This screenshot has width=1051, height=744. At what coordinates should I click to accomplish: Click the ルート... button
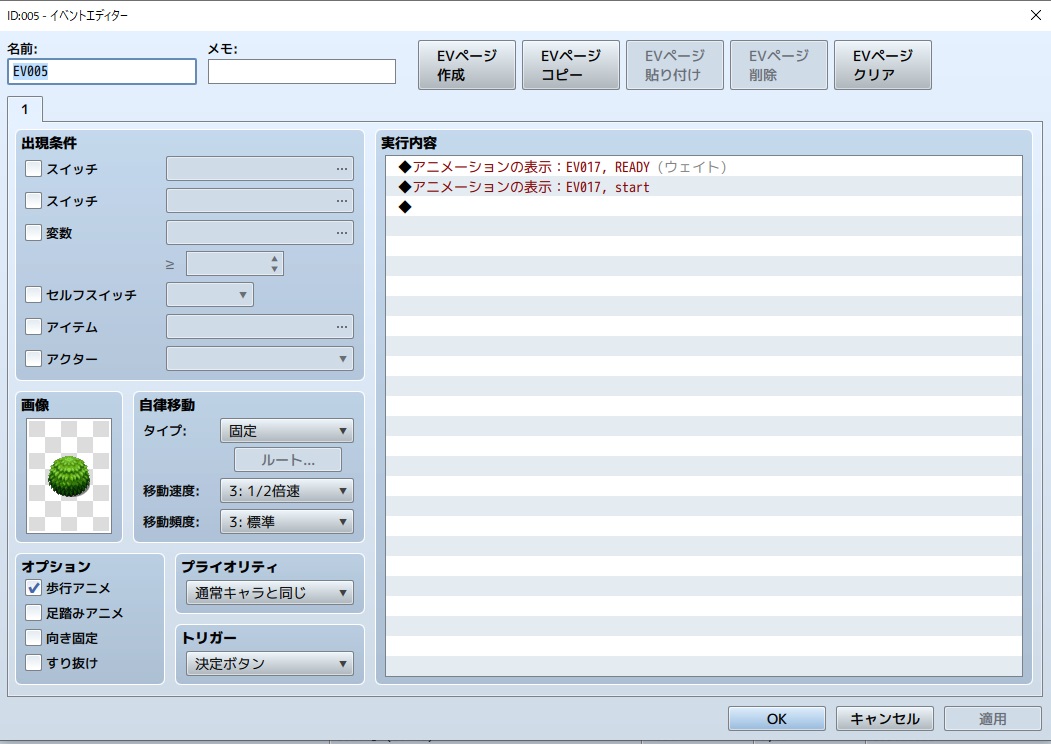(288, 460)
